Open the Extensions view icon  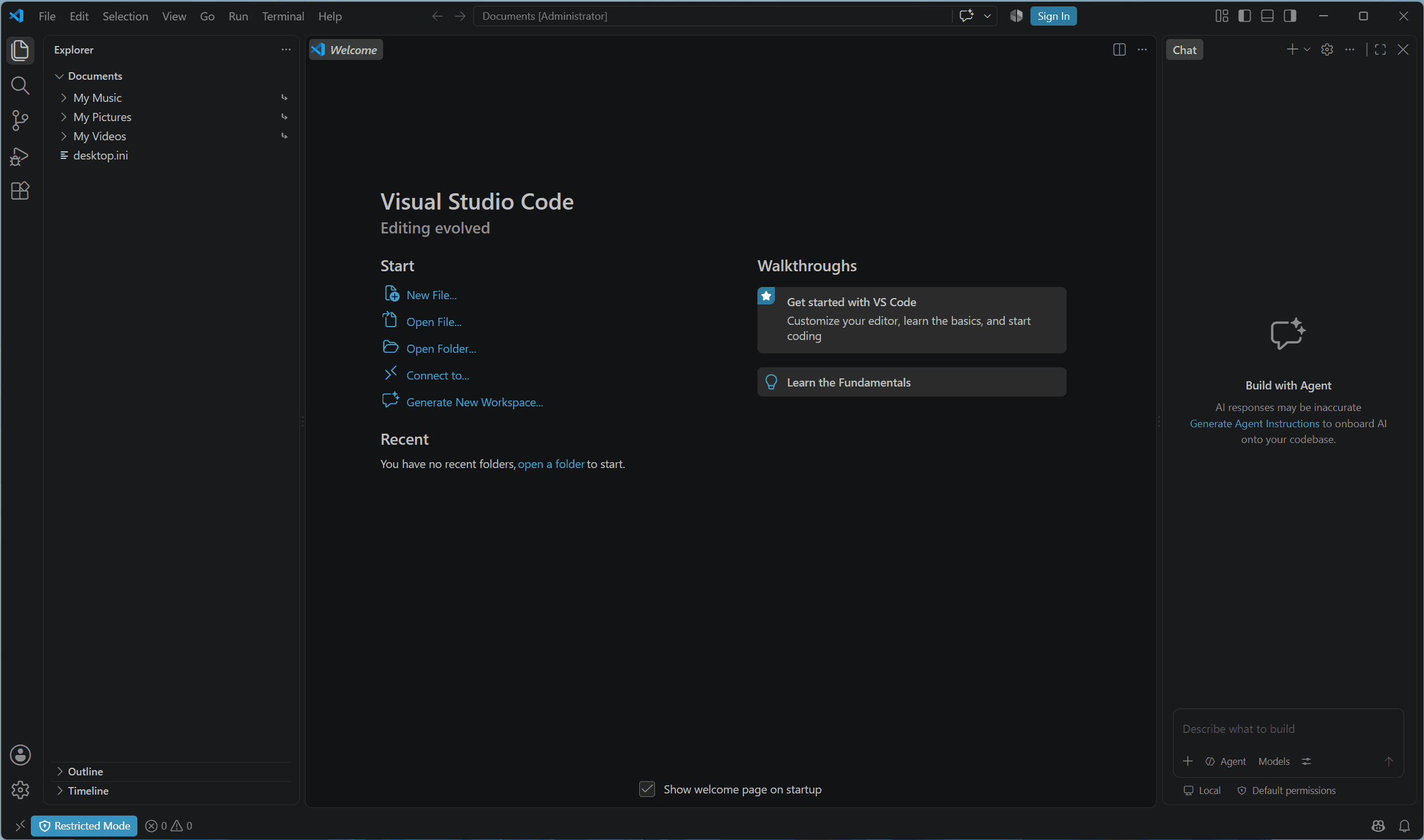20,191
